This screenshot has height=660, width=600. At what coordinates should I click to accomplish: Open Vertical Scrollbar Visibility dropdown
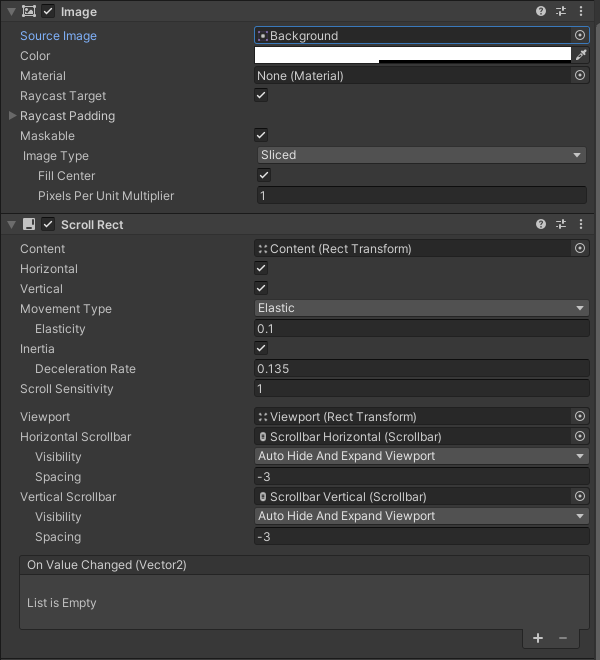tap(421, 516)
